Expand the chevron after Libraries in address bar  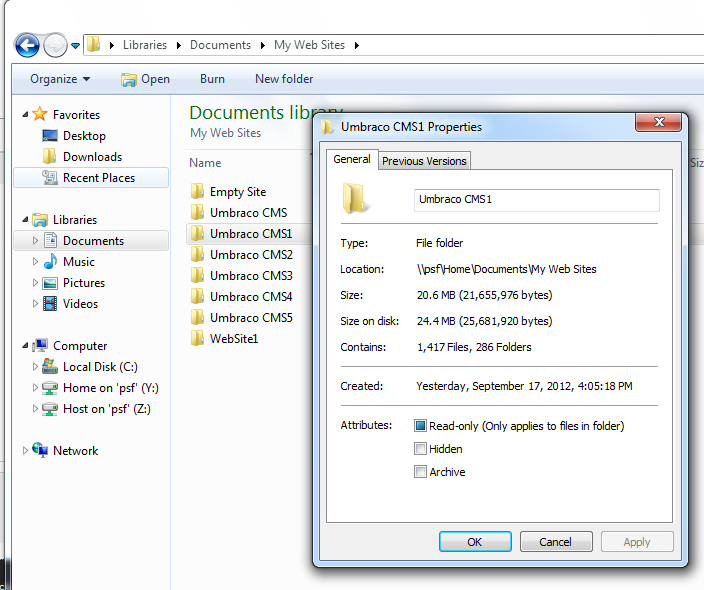179,45
